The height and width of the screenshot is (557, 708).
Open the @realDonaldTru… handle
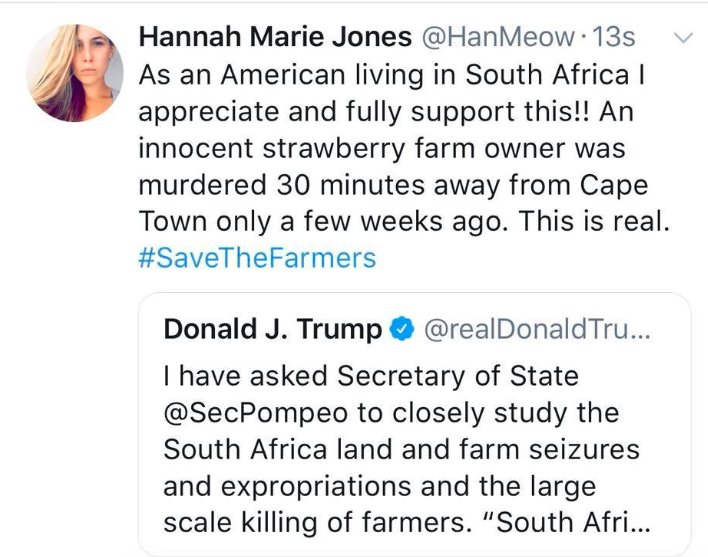point(538,329)
